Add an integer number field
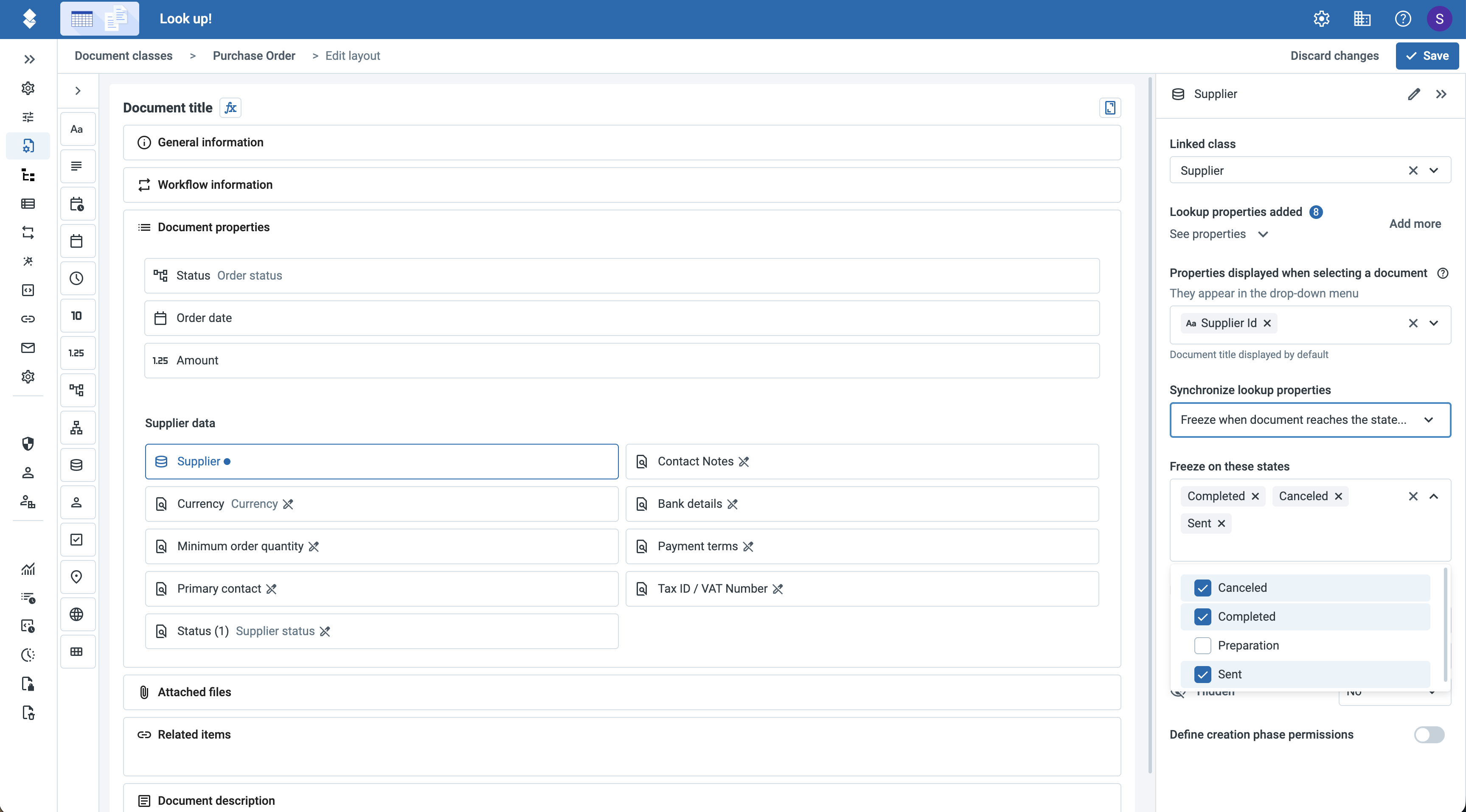This screenshot has width=1466, height=812. [x=77, y=316]
